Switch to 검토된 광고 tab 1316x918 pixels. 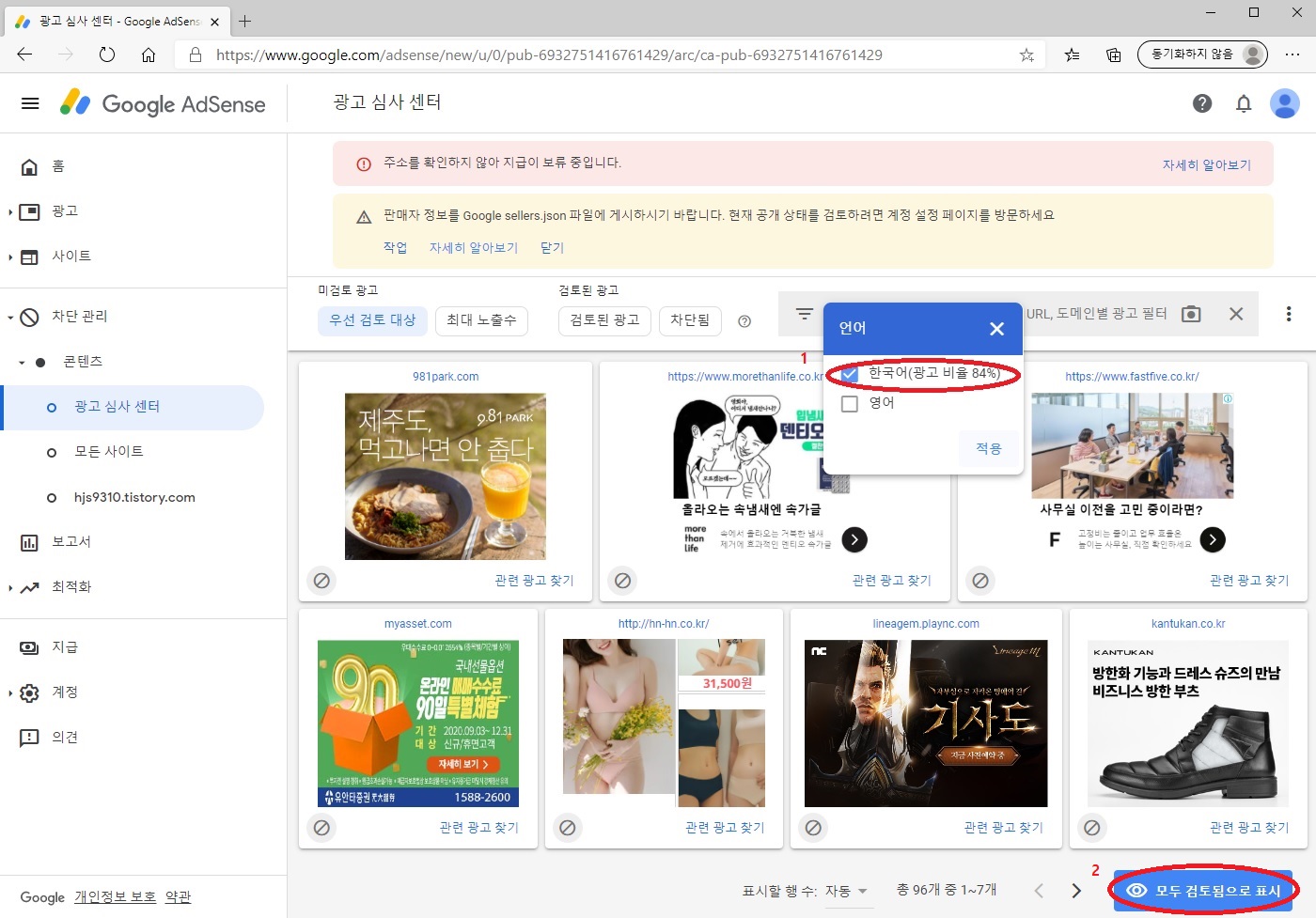(x=604, y=320)
